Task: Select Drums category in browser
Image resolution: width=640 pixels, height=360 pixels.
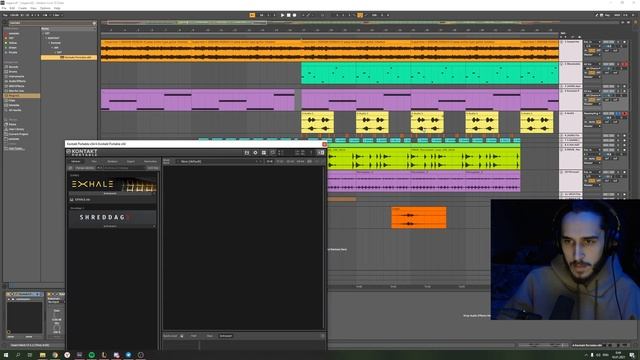Action: click(13, 71)
